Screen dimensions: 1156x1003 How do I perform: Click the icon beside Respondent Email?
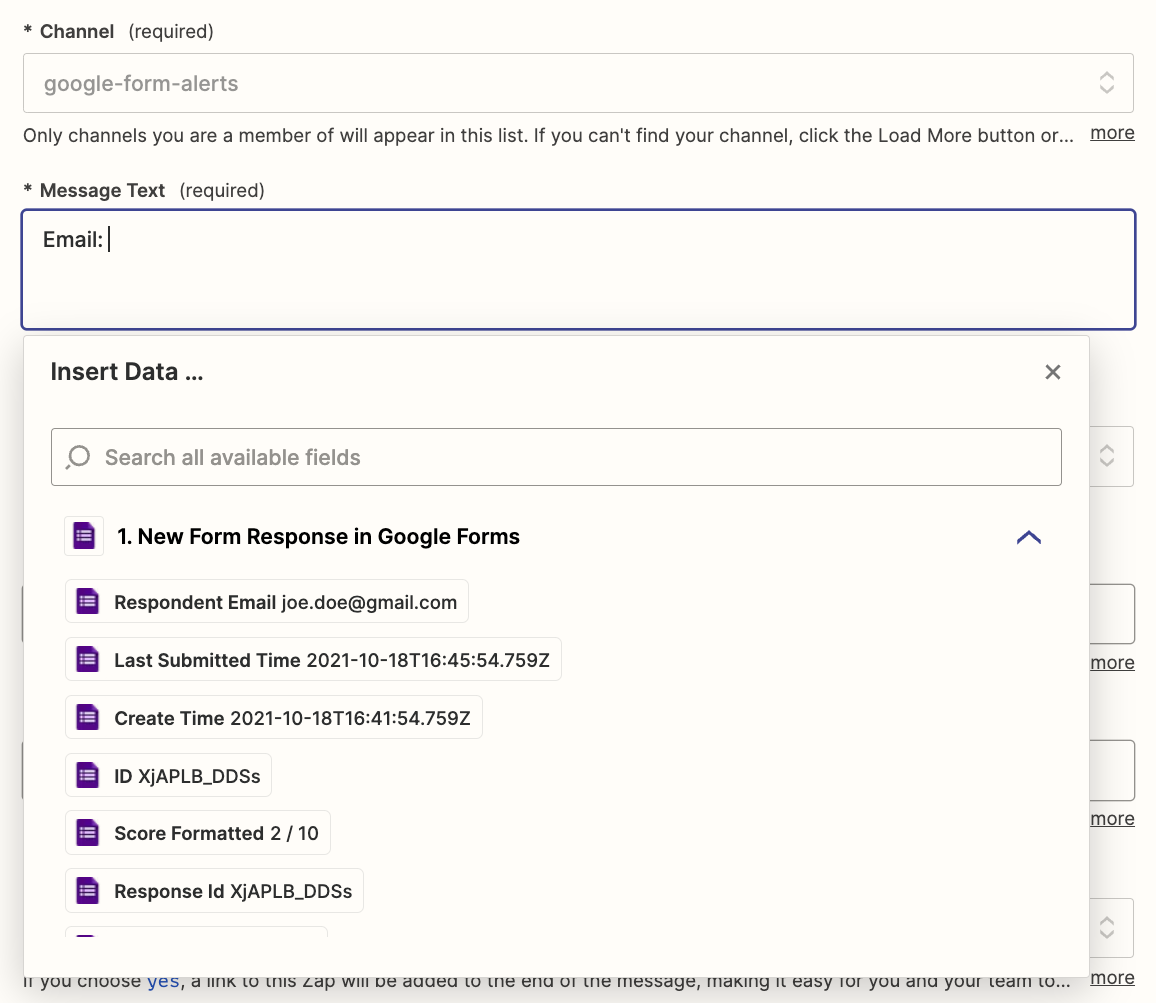click(x=88, y=602)
